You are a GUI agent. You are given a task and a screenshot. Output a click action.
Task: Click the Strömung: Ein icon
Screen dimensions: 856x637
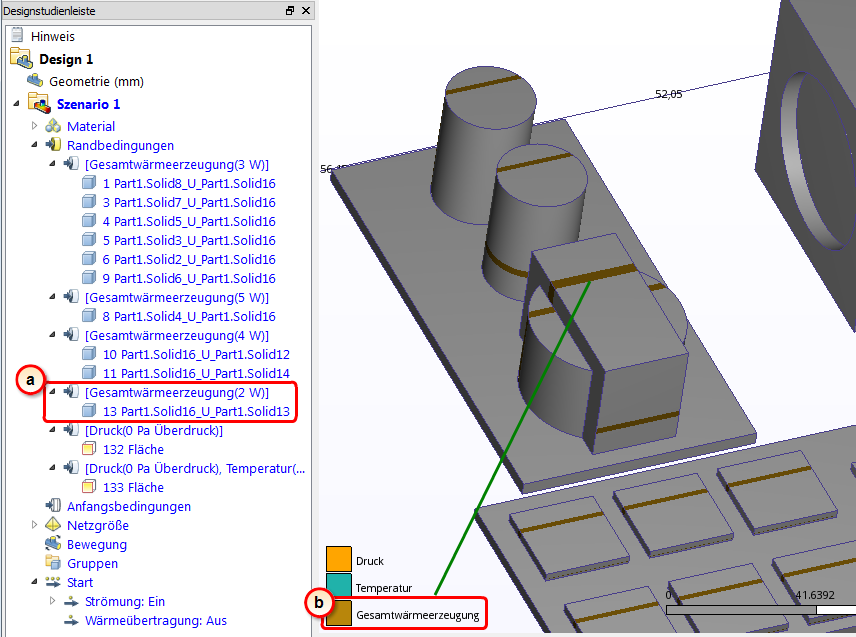[71, 601]
